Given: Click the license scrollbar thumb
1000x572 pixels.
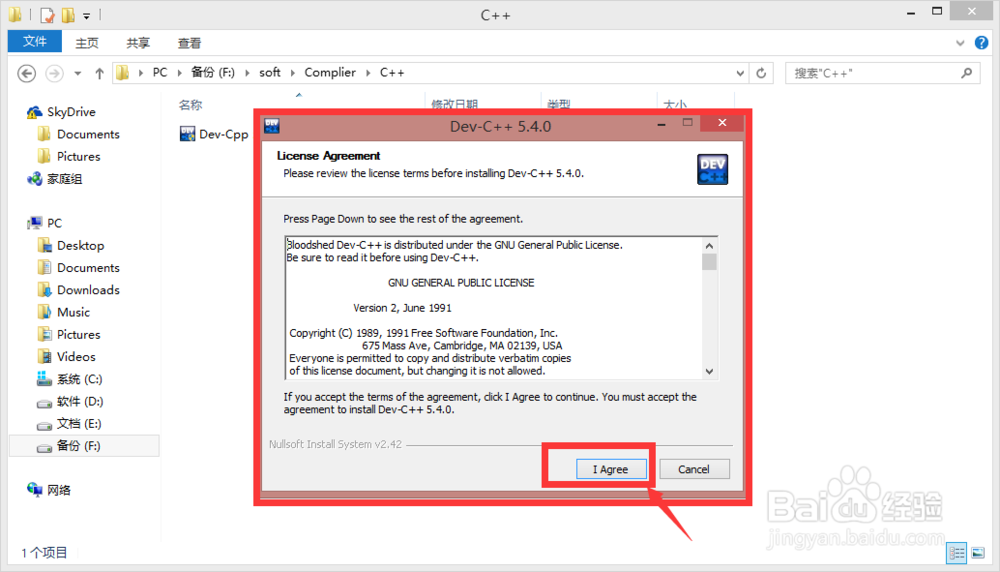Looking at the screenshot, I should pyautogui.click(x=709, y=262).
